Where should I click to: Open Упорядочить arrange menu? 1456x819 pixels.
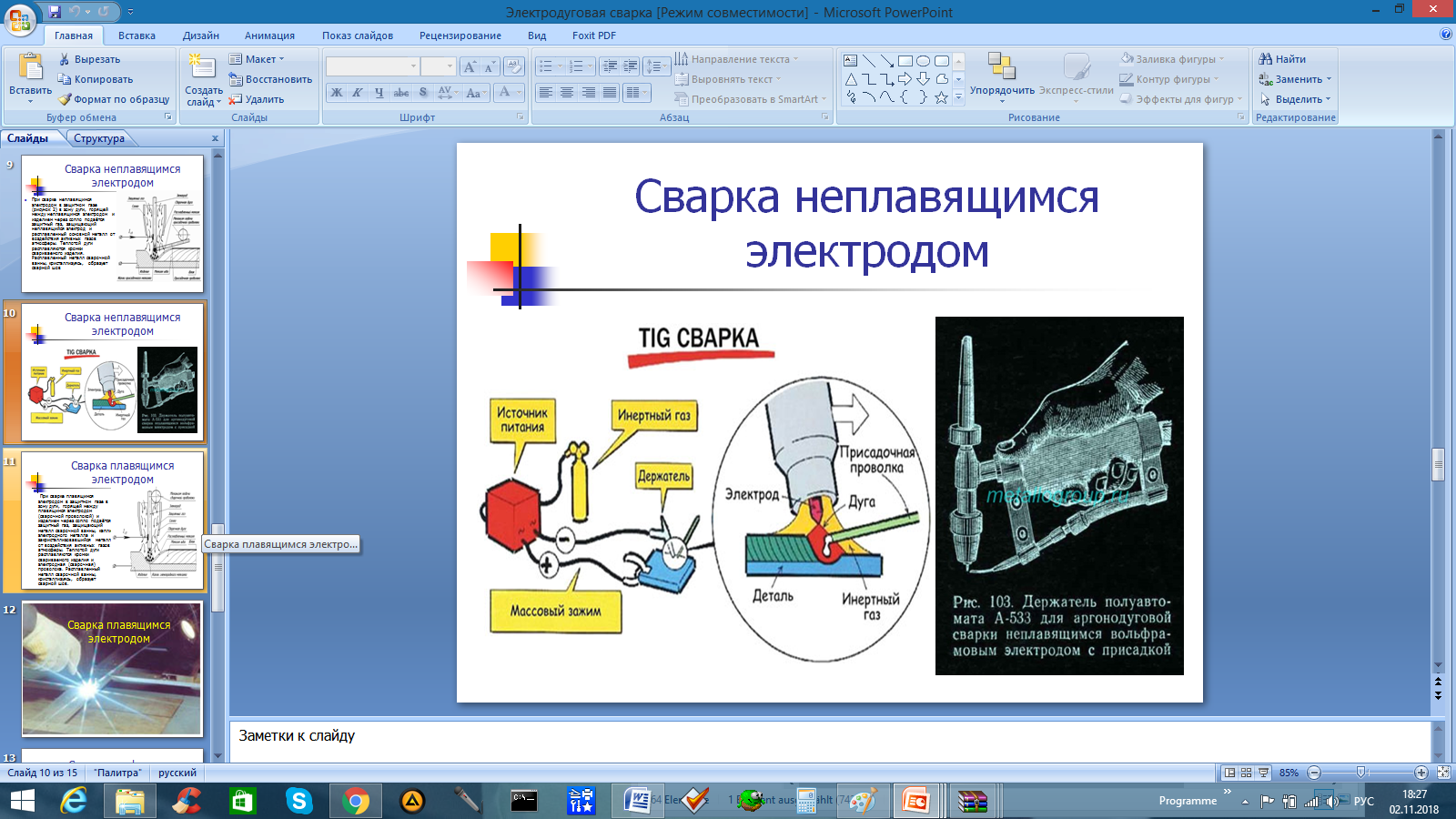(x=1002, y=78)
